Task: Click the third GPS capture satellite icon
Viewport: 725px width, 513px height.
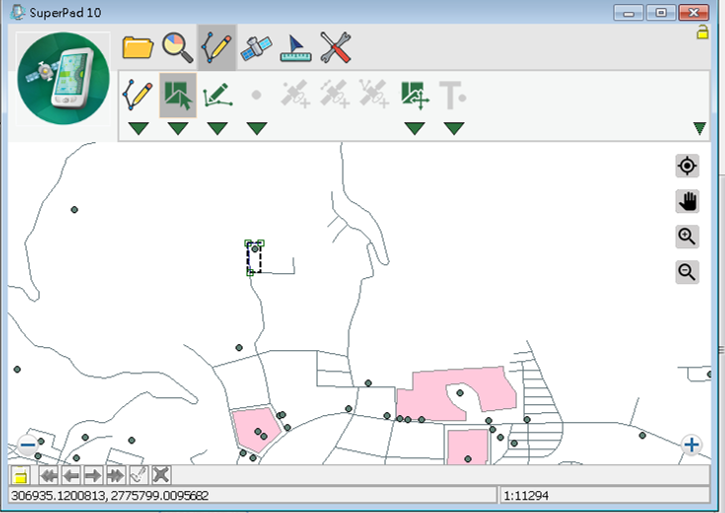Action: 374,94
